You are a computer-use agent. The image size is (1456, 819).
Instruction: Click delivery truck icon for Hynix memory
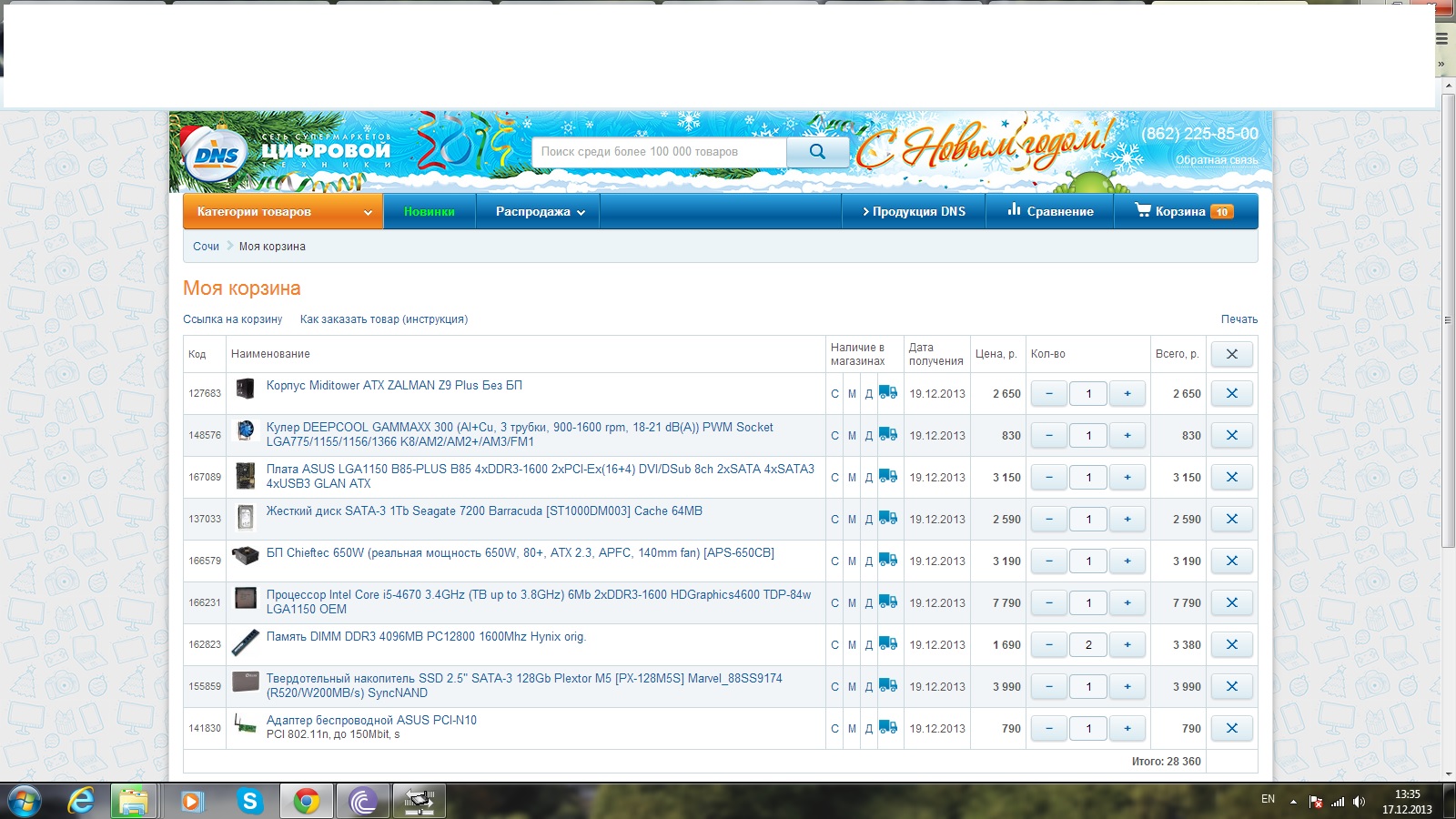[x=888, y=644]
